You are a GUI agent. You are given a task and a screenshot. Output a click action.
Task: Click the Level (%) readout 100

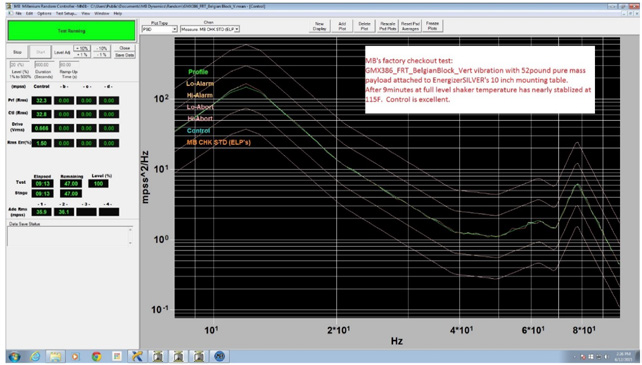(98, 184)
